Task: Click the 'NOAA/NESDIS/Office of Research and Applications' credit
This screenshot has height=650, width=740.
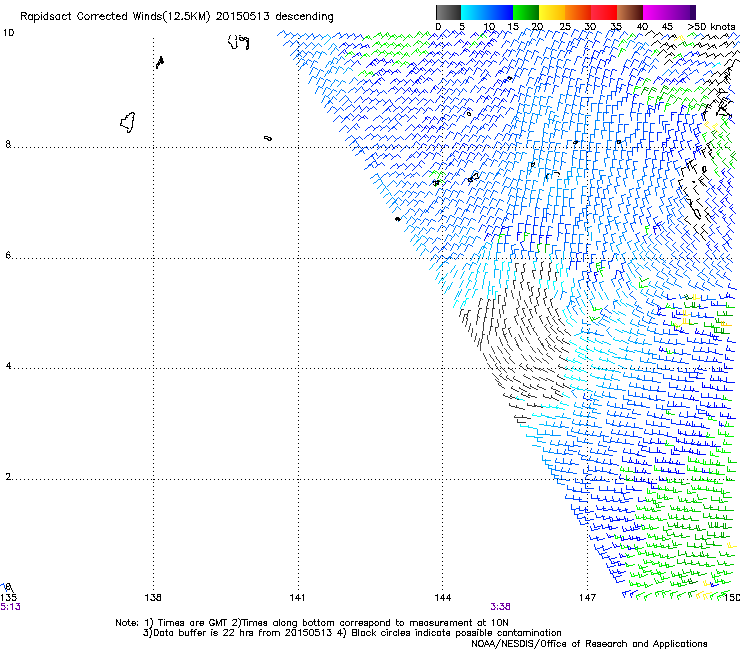Action: tap(589, 644)
